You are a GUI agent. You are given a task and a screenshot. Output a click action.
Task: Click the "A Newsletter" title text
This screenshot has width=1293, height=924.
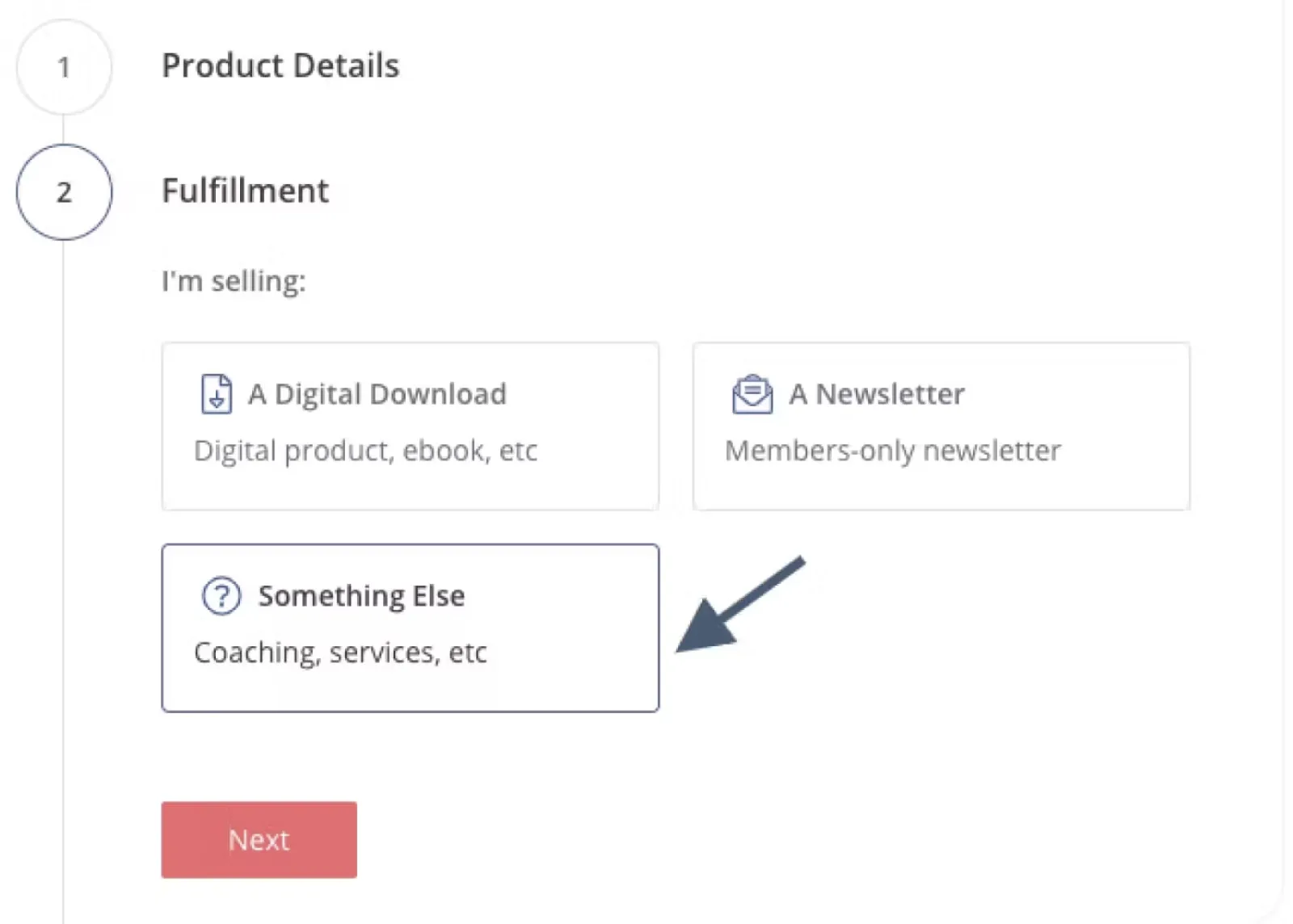click(x=877, y=394)
